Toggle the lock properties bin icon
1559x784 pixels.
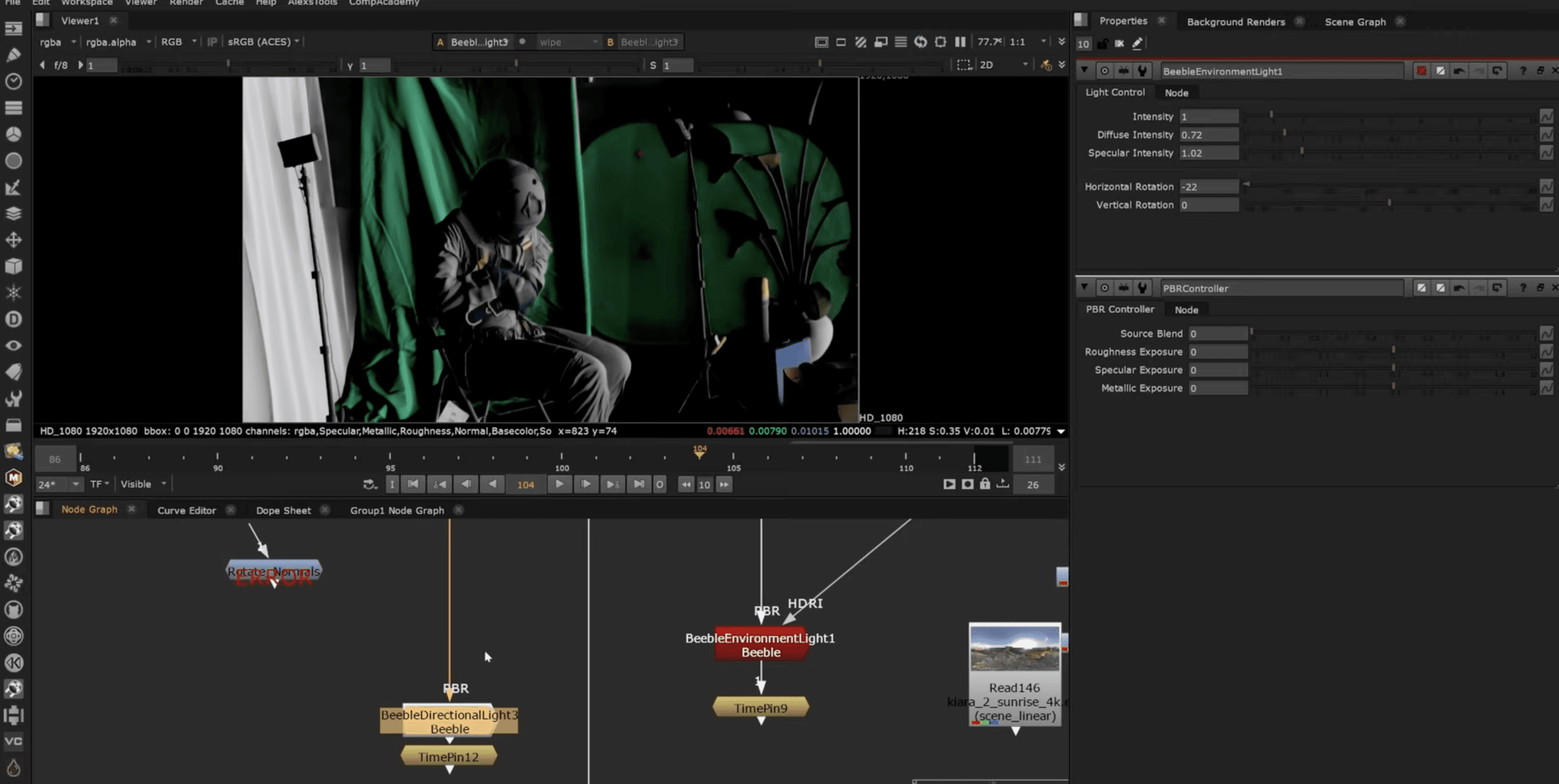click(1102, 43)
